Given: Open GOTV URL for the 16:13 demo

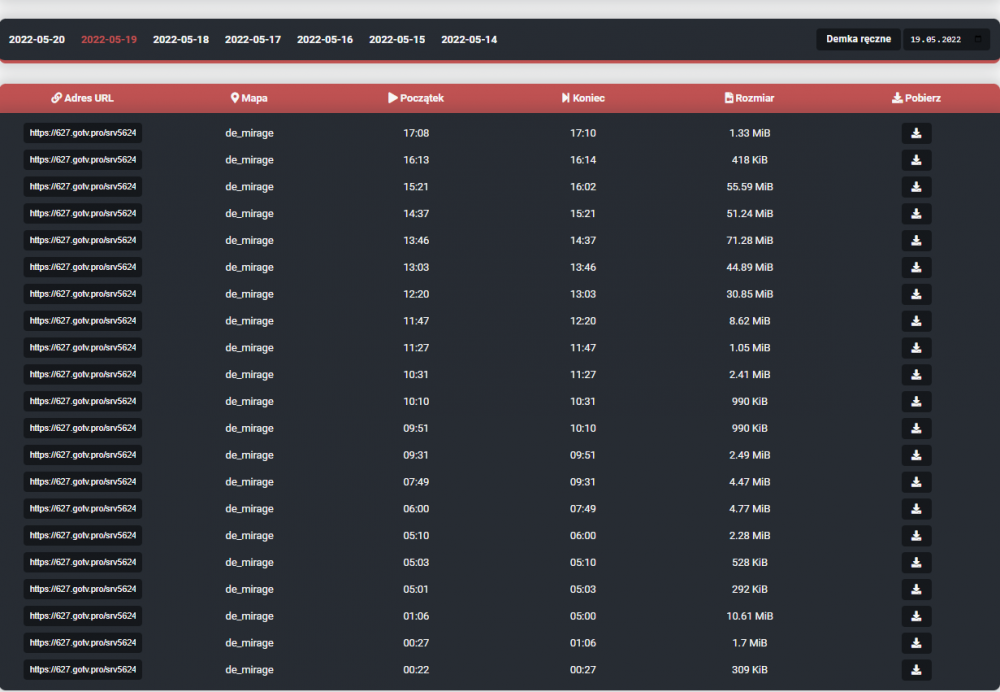Looking at the screenshot, I should click(83, 160).
